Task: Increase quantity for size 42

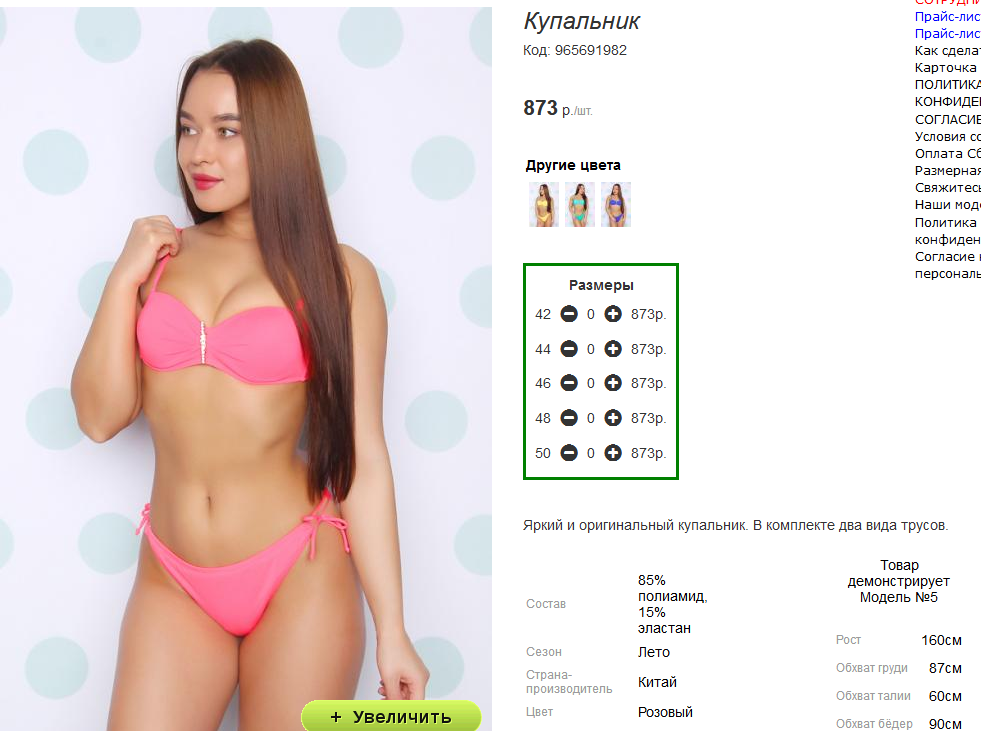Action: coord(612,314)
